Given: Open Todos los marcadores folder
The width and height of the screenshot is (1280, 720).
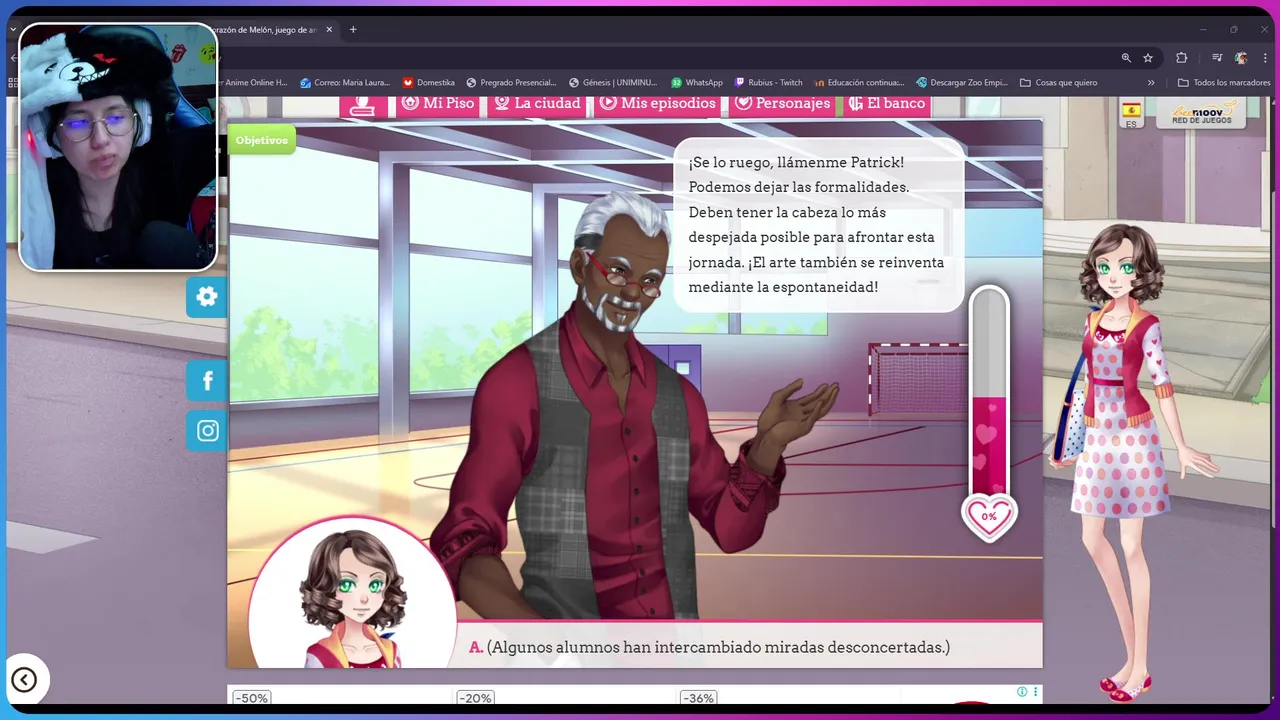Looking at the screenshot, I should [x=1224, y=83].
